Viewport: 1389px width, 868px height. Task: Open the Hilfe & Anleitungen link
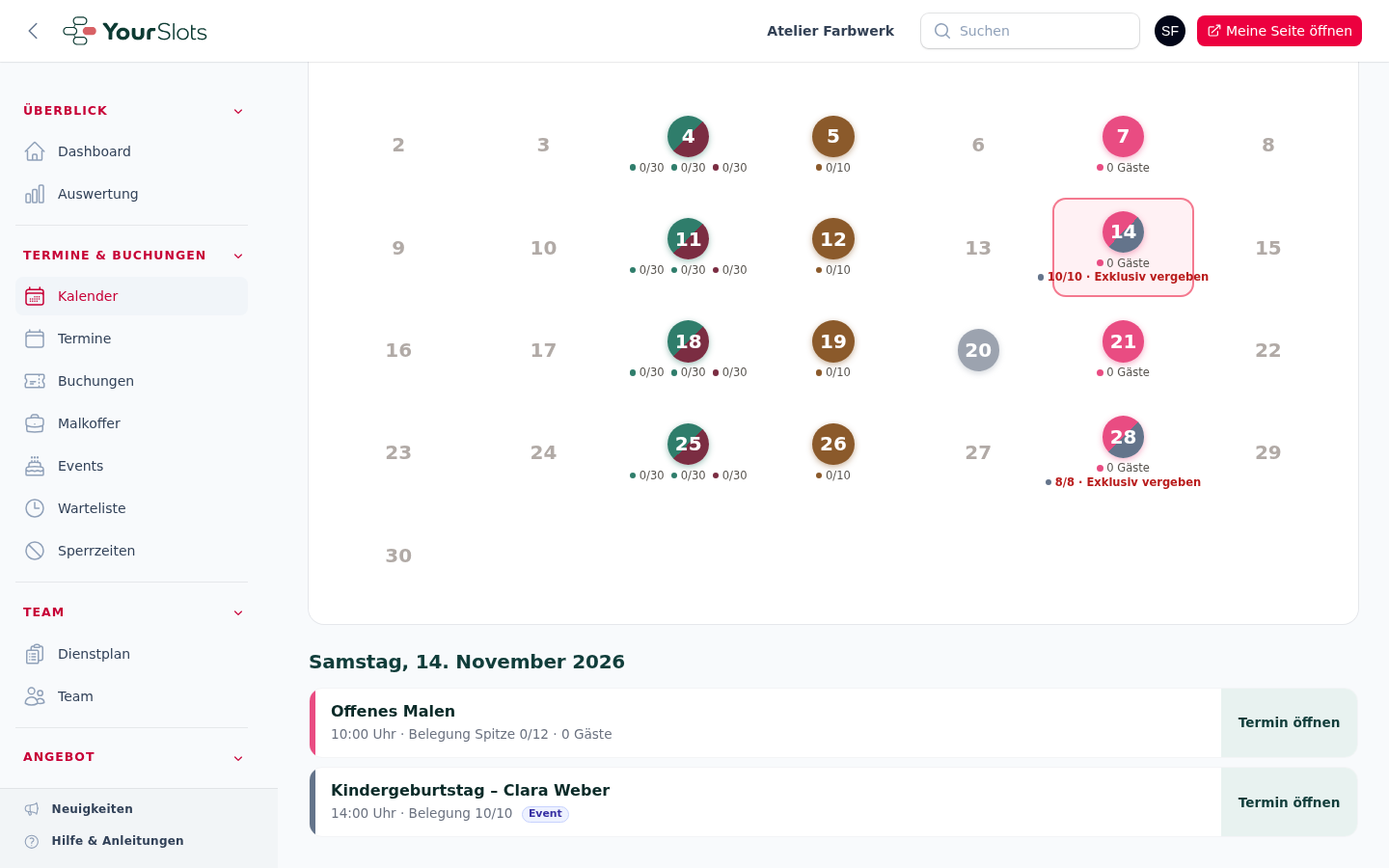[x=118, y=841]
